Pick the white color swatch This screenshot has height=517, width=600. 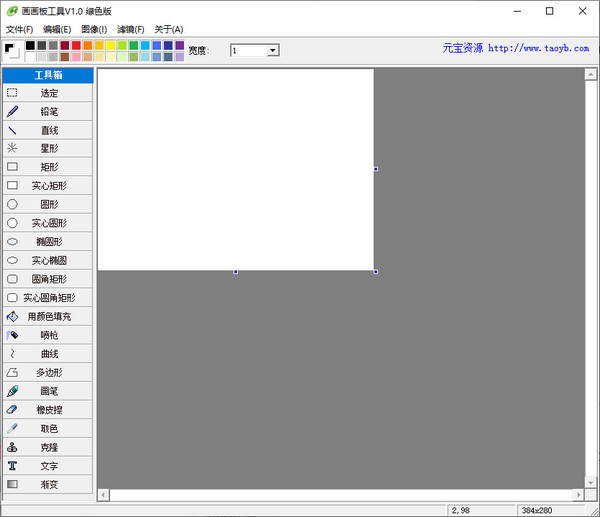[30, 57]
